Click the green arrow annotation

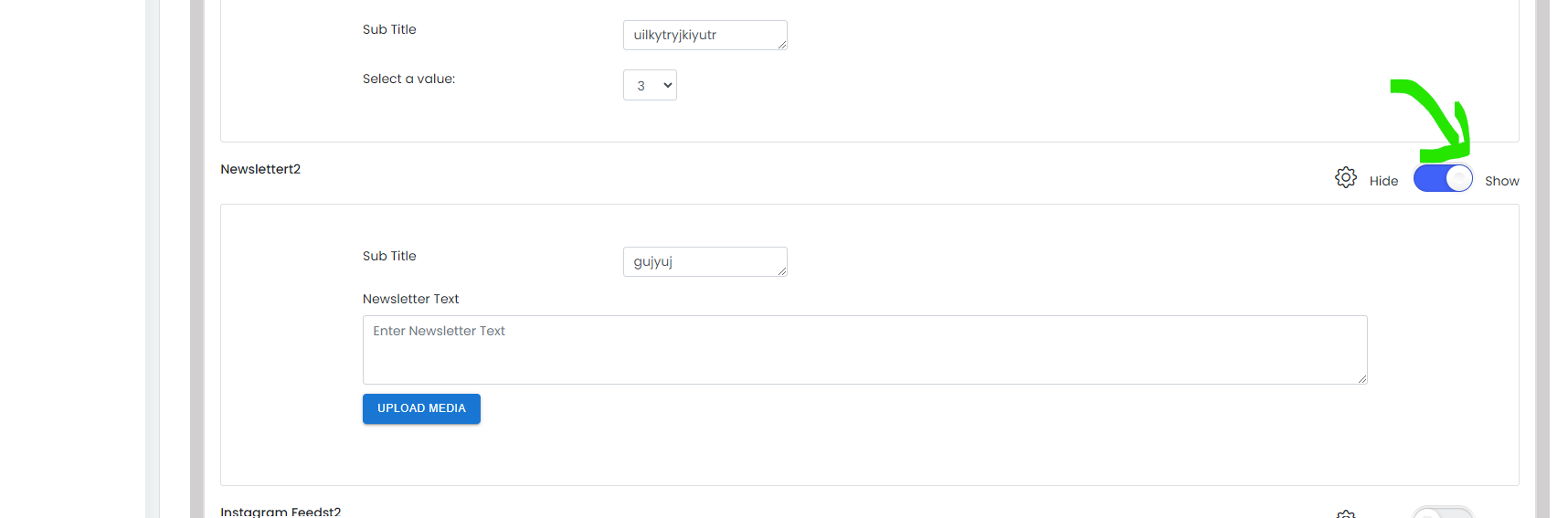click(1435, 119)
